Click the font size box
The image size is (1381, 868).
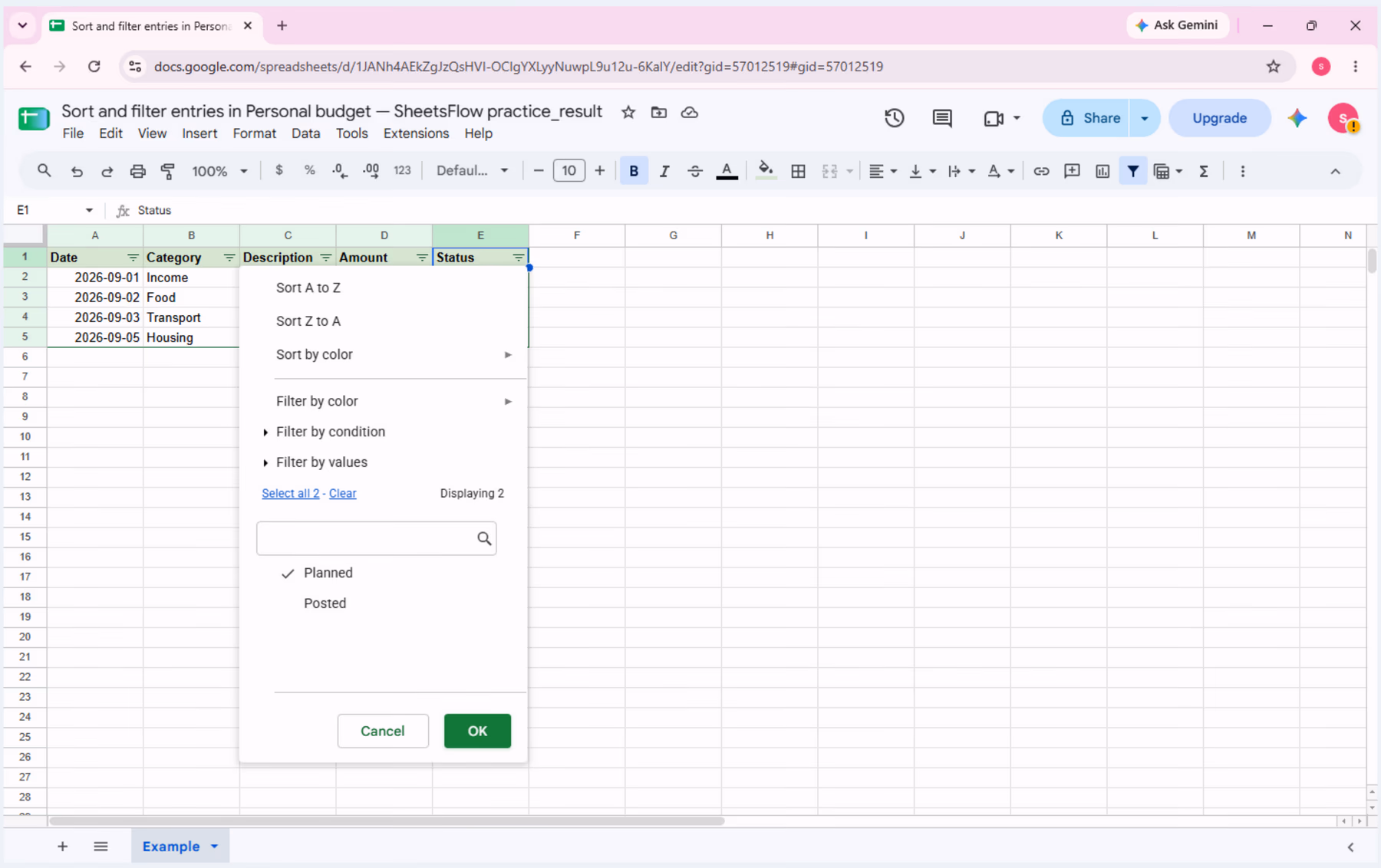569,170
